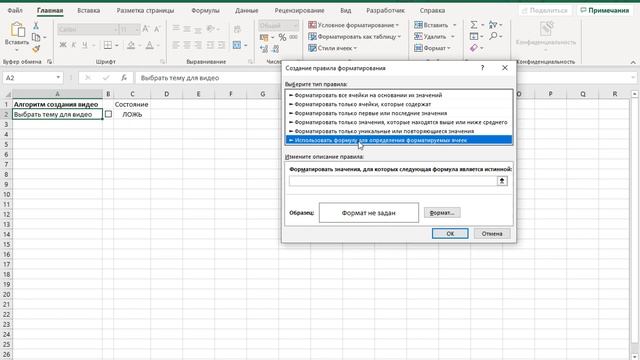Click the Increase Indent icon
The width and height of the screenshot is (640, 360).
pos(221,45)
